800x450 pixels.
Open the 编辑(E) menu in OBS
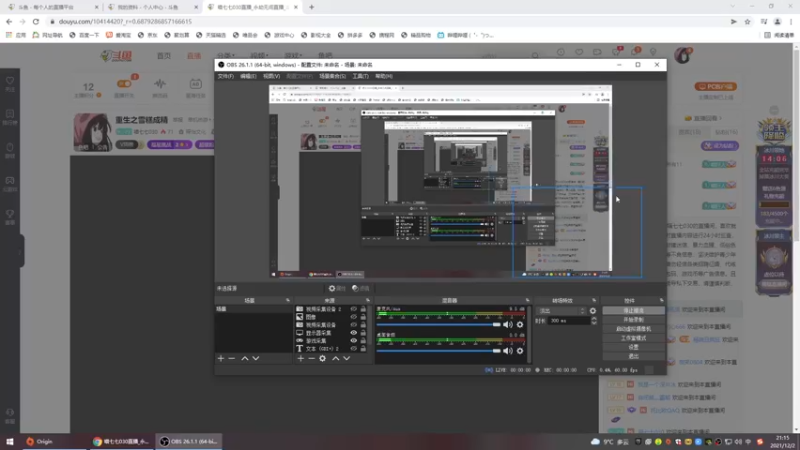click(x=248, y=76)
